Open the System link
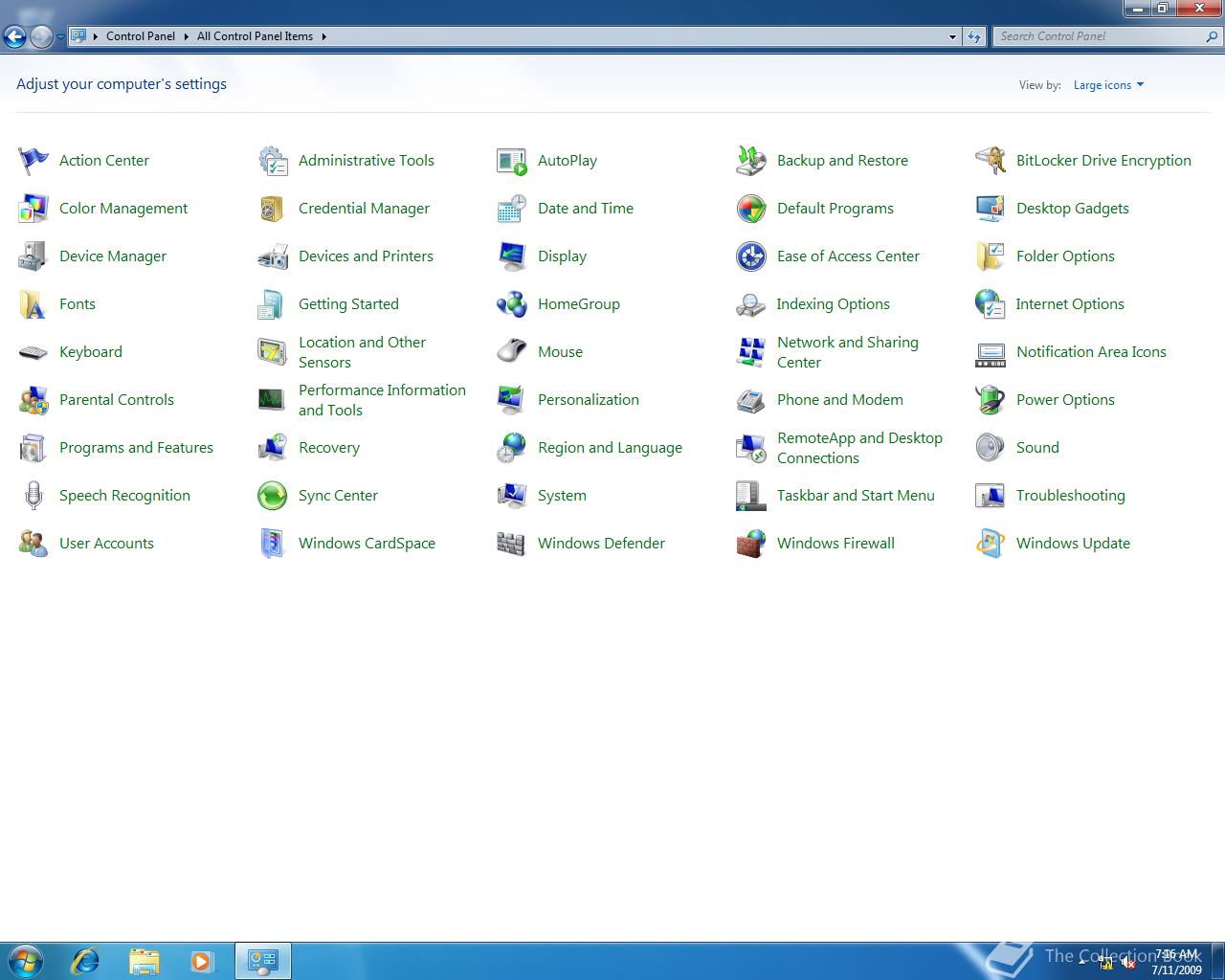Image resolution: width=1225 pixels, height=980 pixels. 562,496
